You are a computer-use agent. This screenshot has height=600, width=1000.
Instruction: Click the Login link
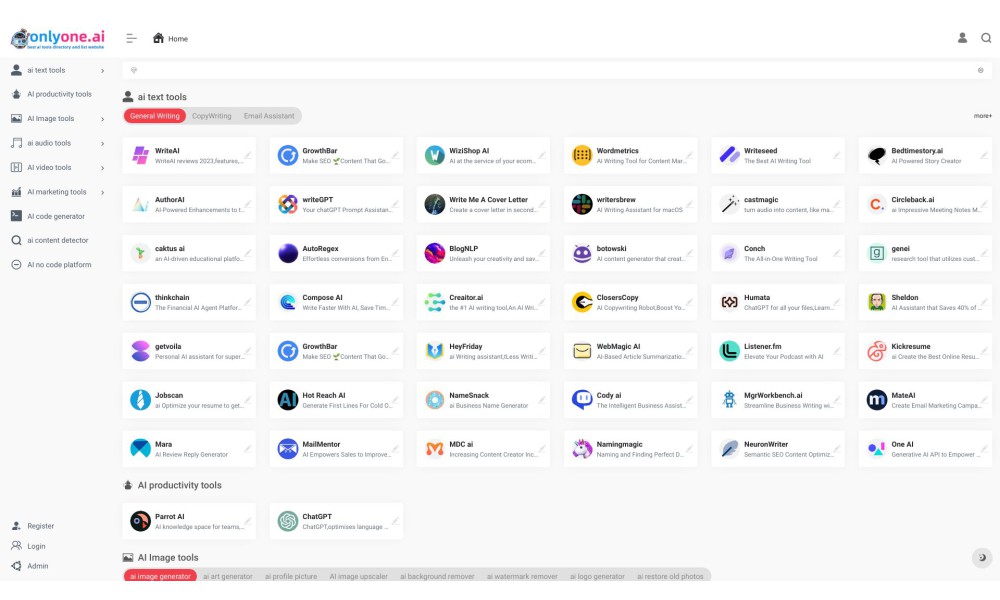pyautogui.click(x=36, y=546)
